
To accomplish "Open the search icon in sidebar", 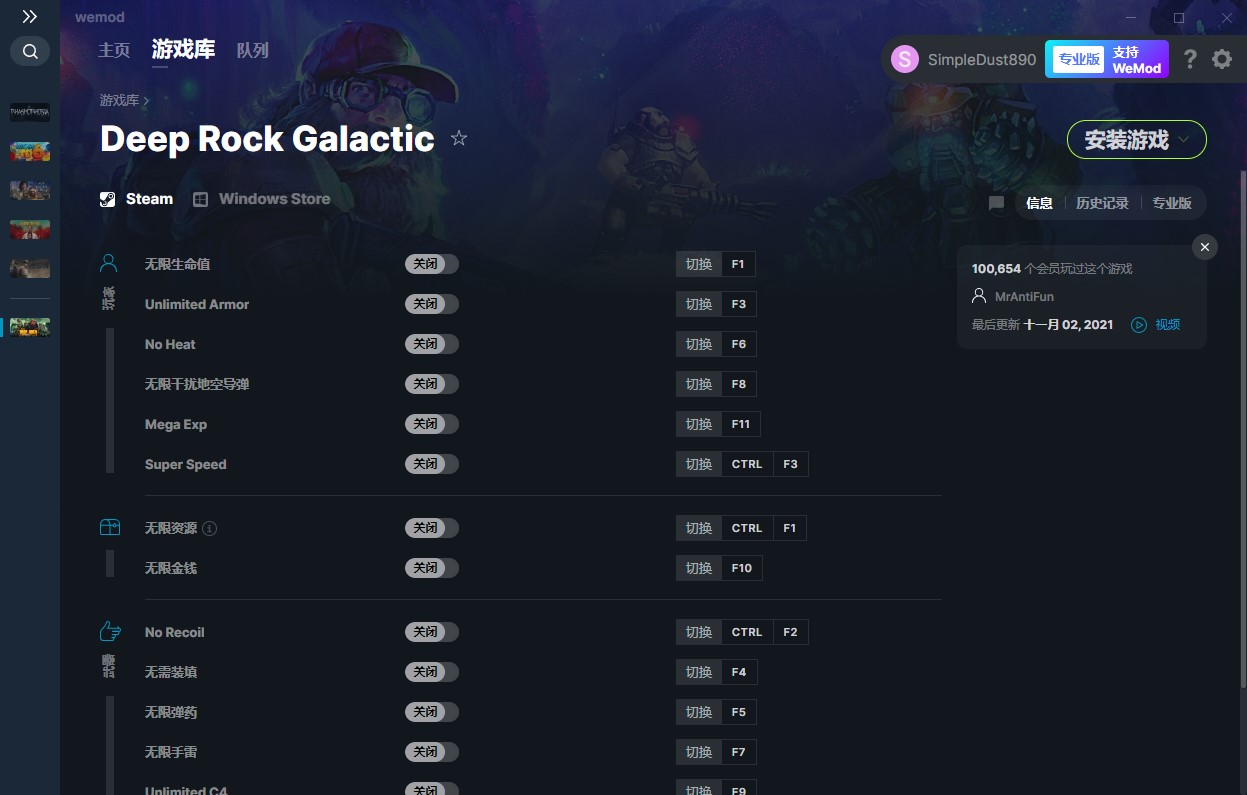I will (30, 51).
